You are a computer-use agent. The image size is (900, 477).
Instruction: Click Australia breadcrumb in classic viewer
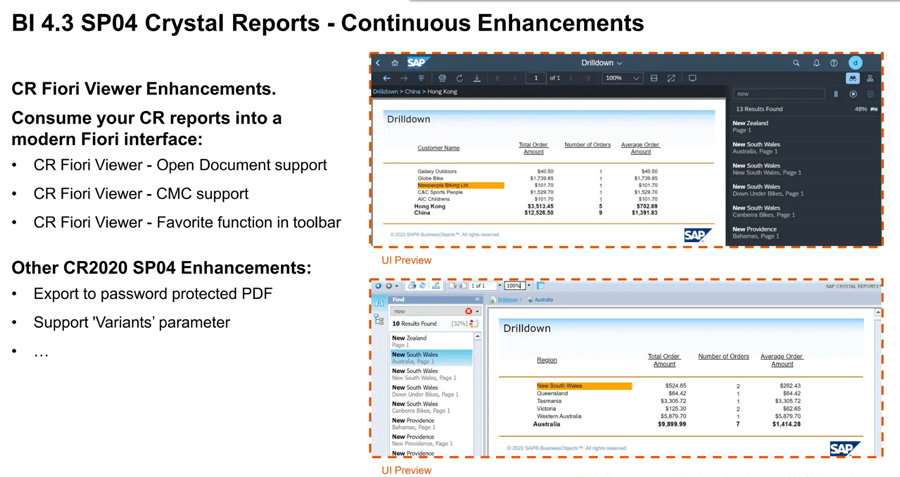544,300
